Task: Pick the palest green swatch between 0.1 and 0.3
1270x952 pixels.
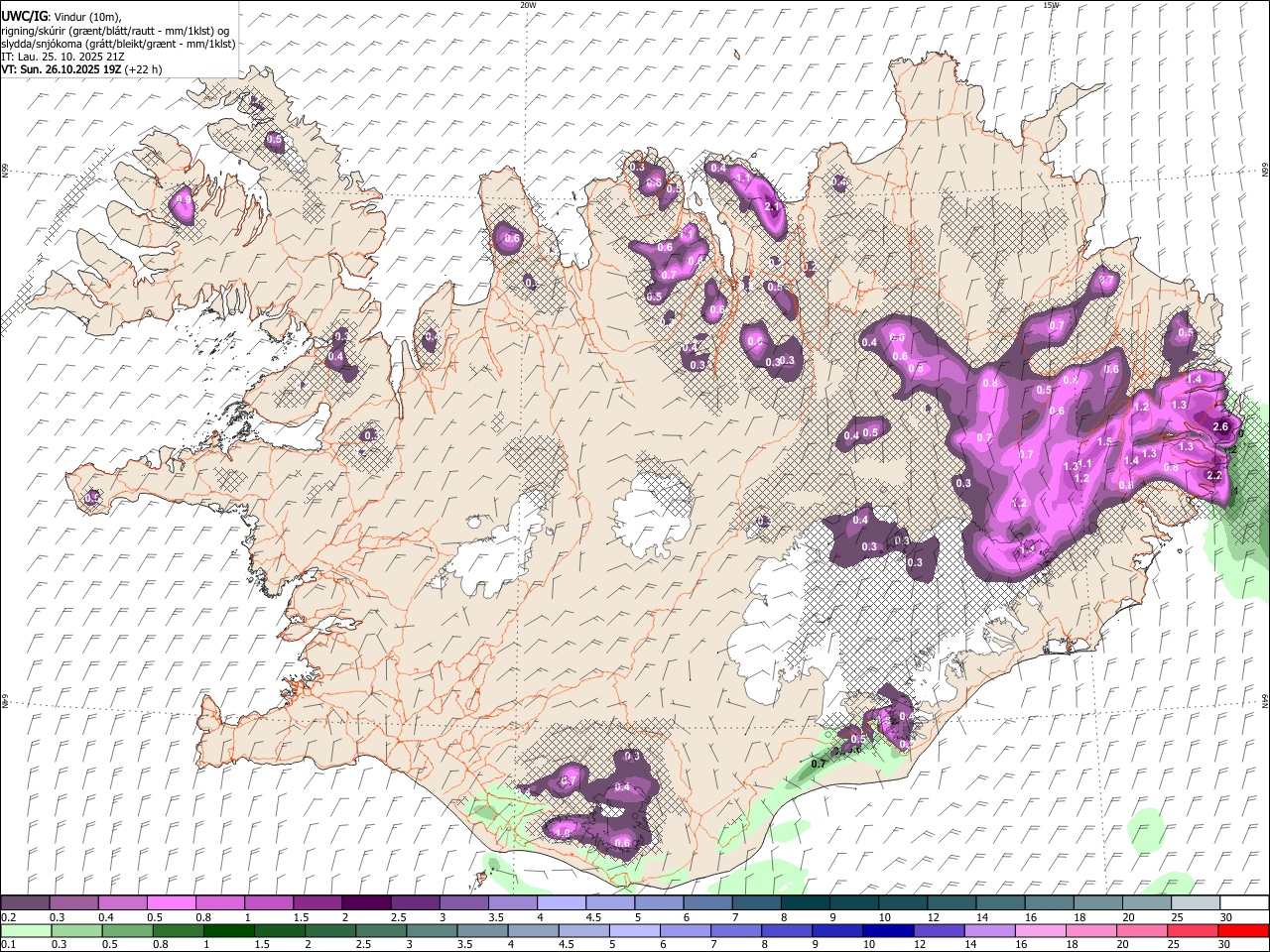Action: [x=26, y=930]
